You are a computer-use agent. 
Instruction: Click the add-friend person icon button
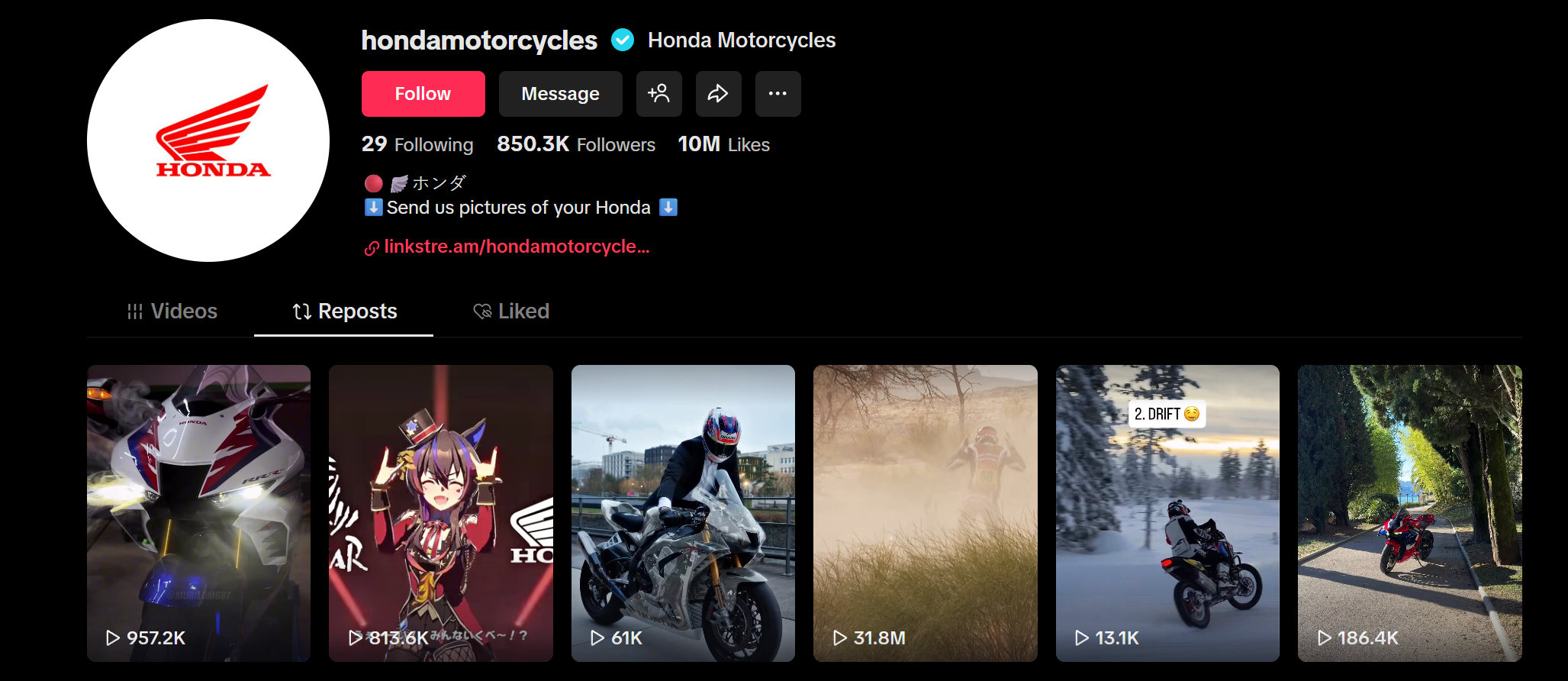pyautogui.click(x=658, y=94)
